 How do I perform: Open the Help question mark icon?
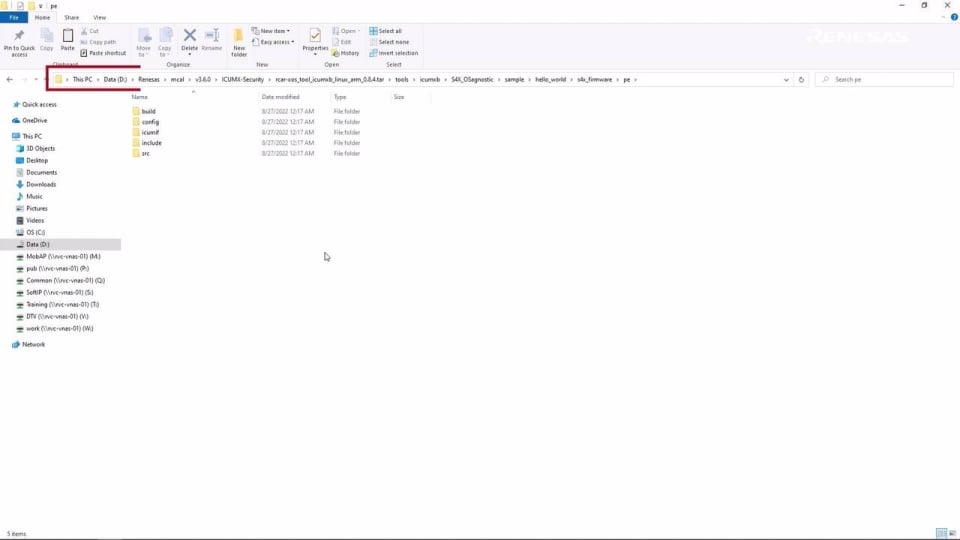954,17
